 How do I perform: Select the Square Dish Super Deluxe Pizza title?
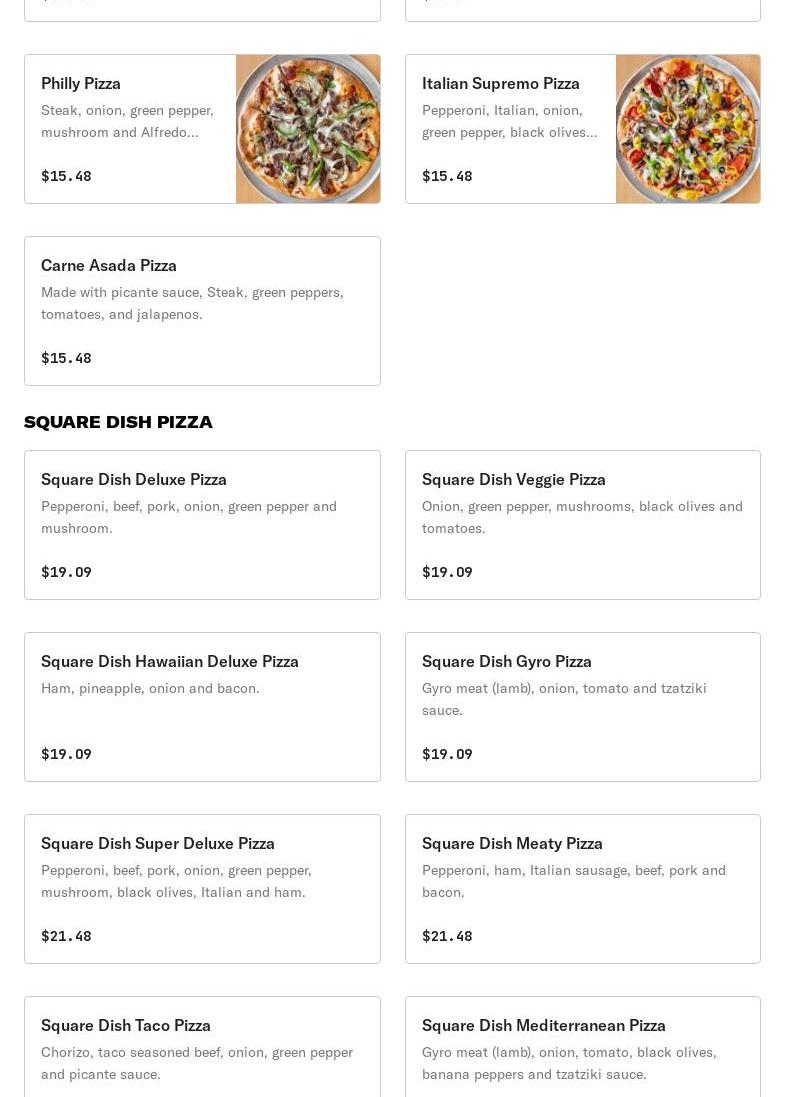[158, 843]
